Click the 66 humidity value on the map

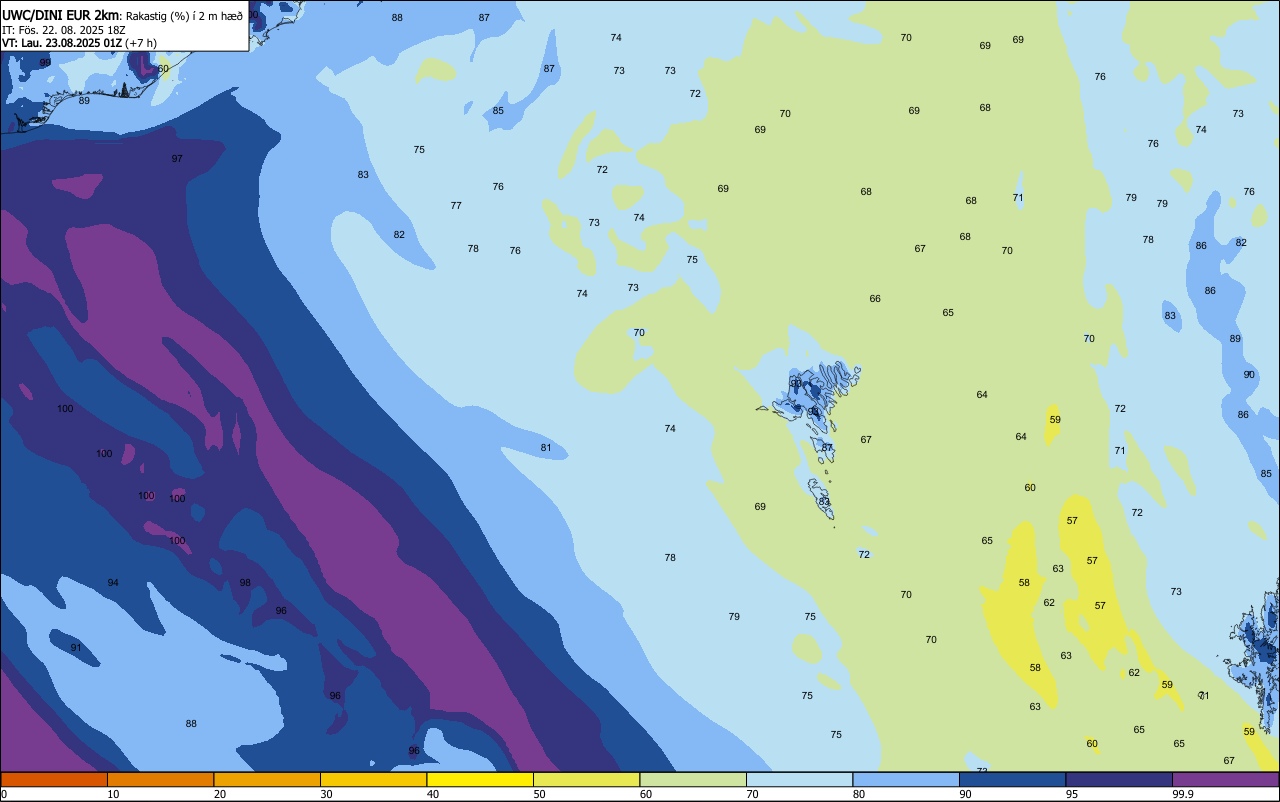click(x=875, y=299)
